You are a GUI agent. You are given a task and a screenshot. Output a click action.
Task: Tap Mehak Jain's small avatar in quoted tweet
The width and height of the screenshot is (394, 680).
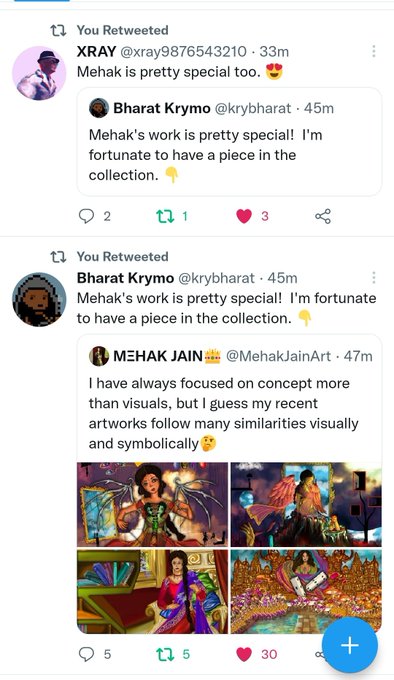click(99, 356)
